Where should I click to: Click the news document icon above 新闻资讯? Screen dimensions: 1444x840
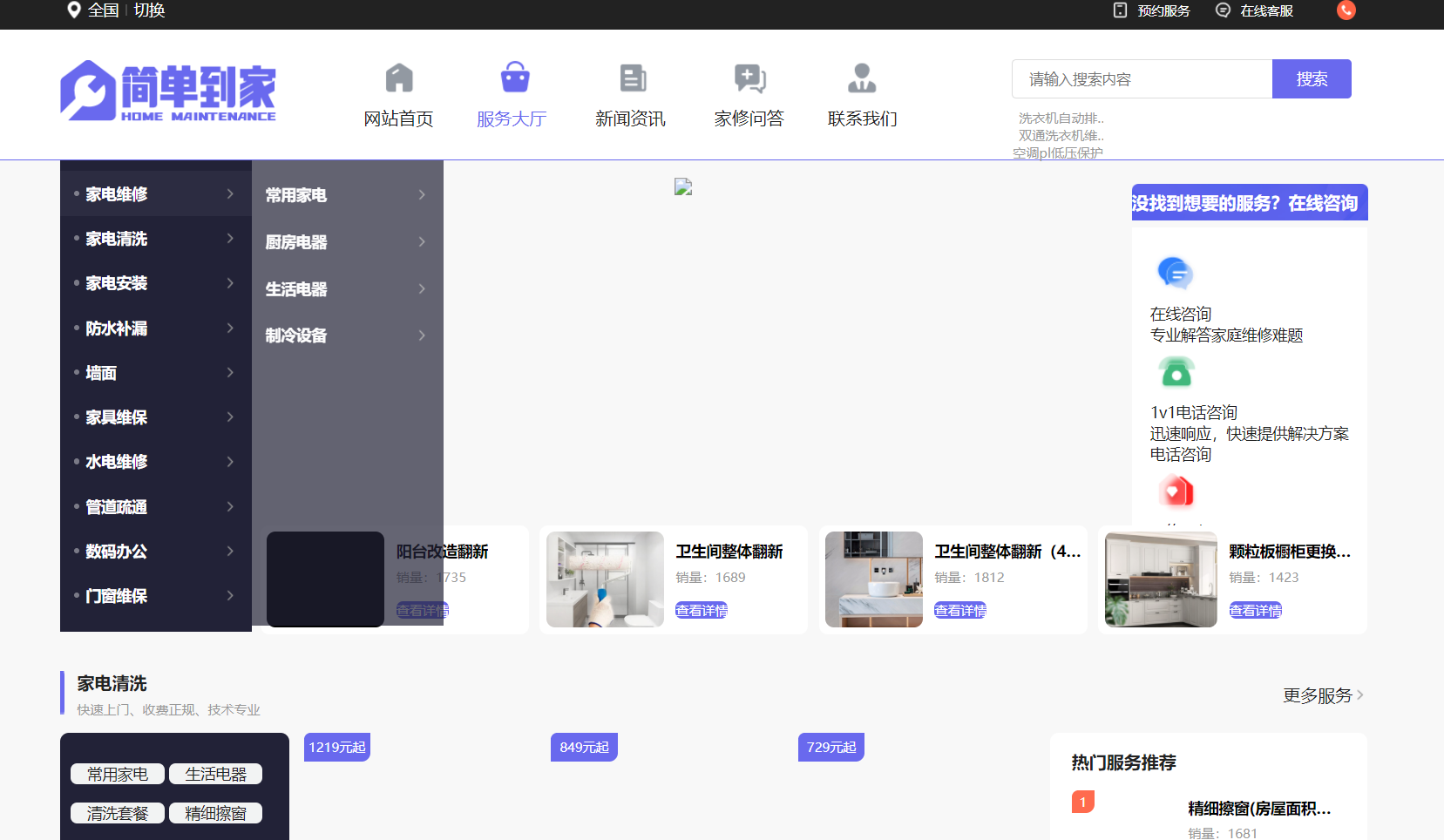click(632, 78)
